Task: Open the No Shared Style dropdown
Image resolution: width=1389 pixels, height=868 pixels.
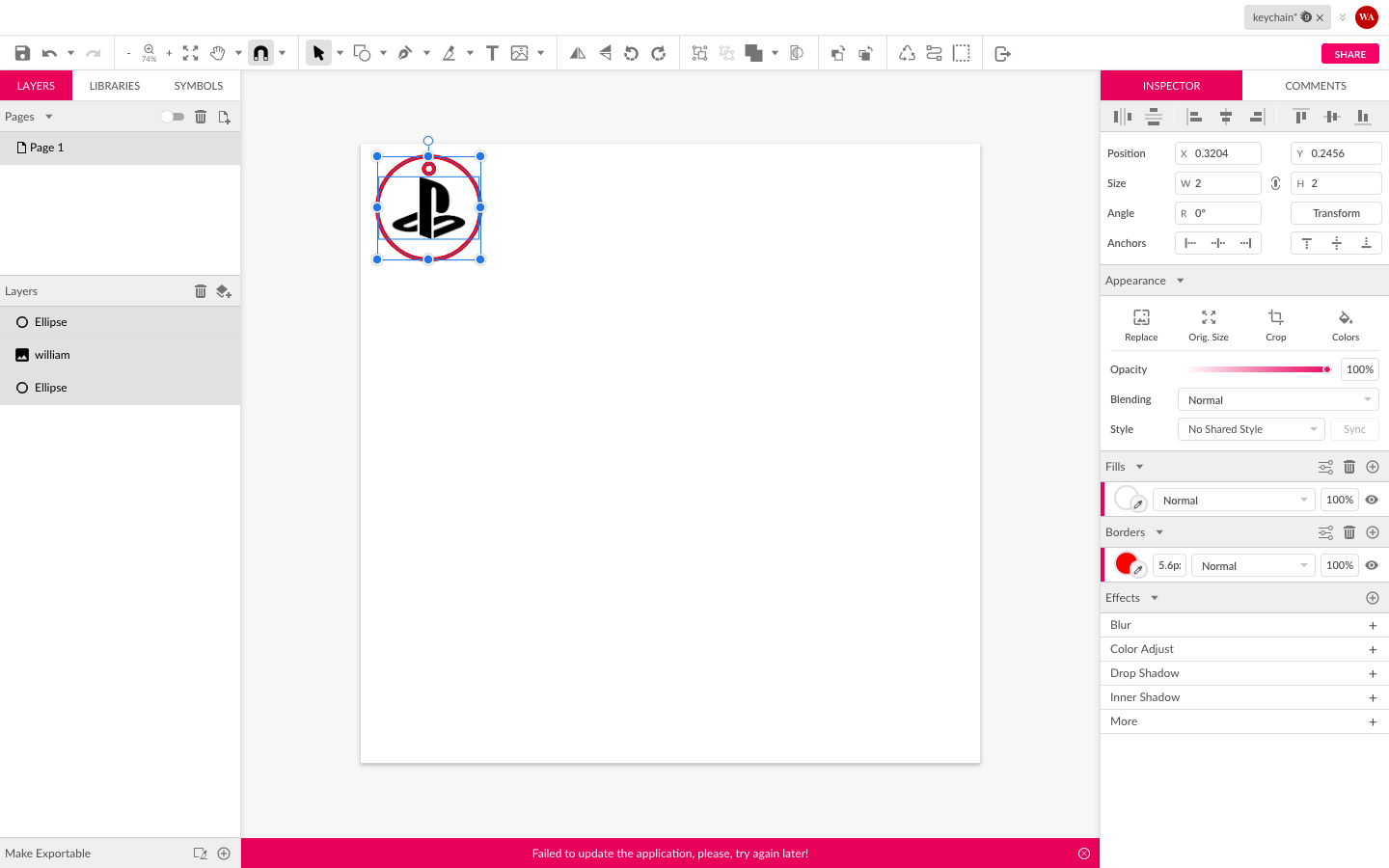Action: tap(1250, 429)
